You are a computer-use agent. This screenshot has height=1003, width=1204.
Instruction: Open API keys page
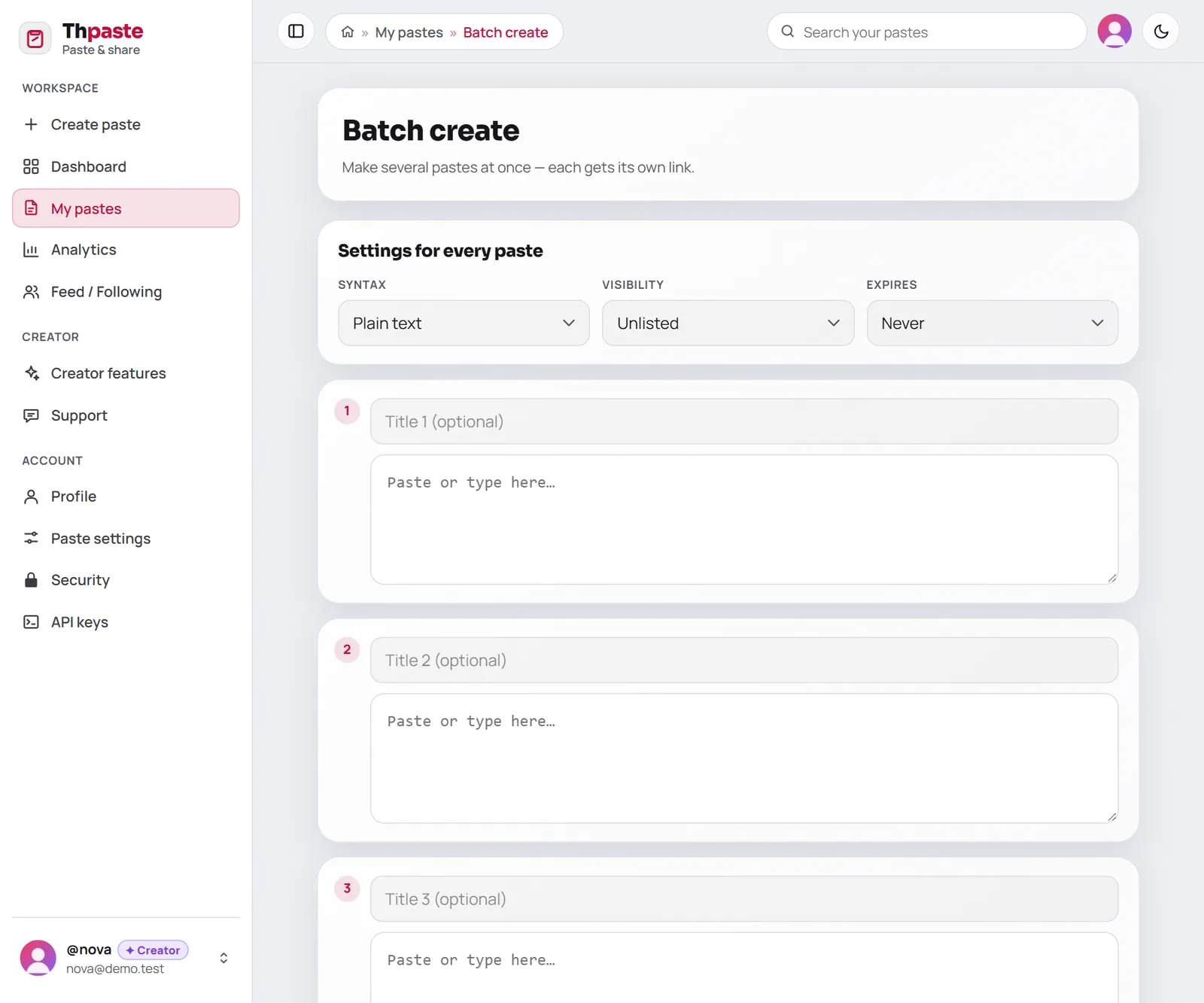126,622
